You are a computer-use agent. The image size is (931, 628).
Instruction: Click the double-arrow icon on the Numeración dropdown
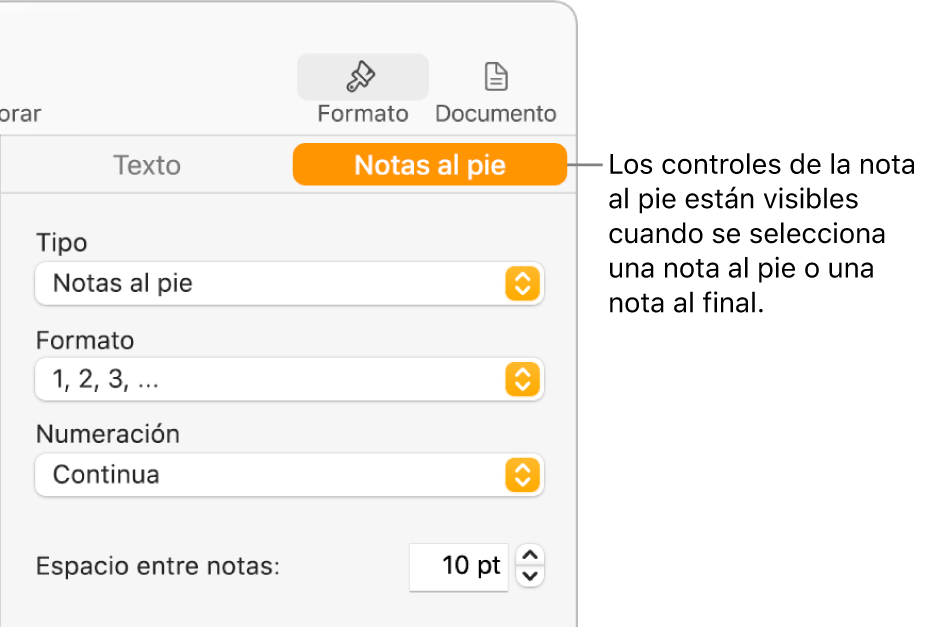click(x=523, y=475)
